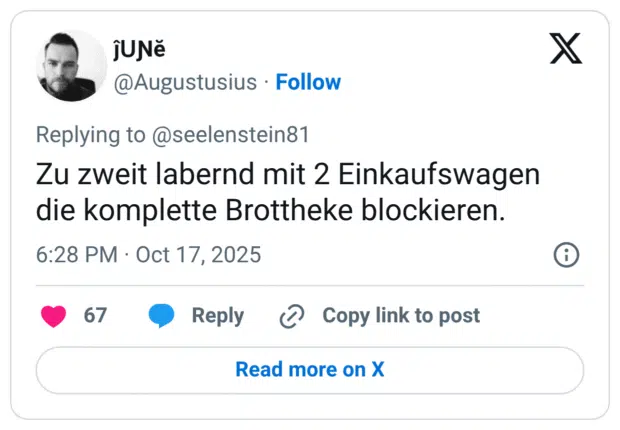Click the X logo in the corner
Viewport: 620px width, 430px height.
[566, 47]
